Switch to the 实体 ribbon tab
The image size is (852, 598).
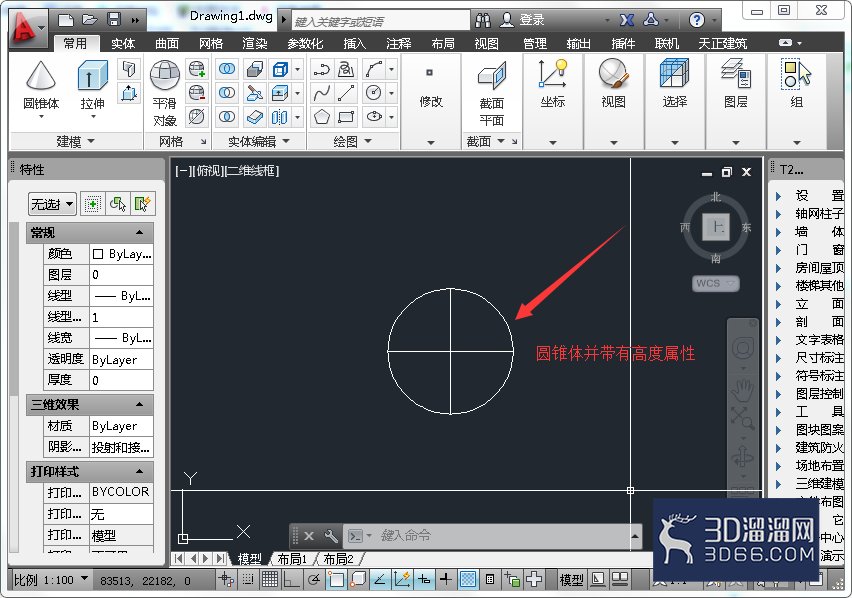(x=123, y=43)
